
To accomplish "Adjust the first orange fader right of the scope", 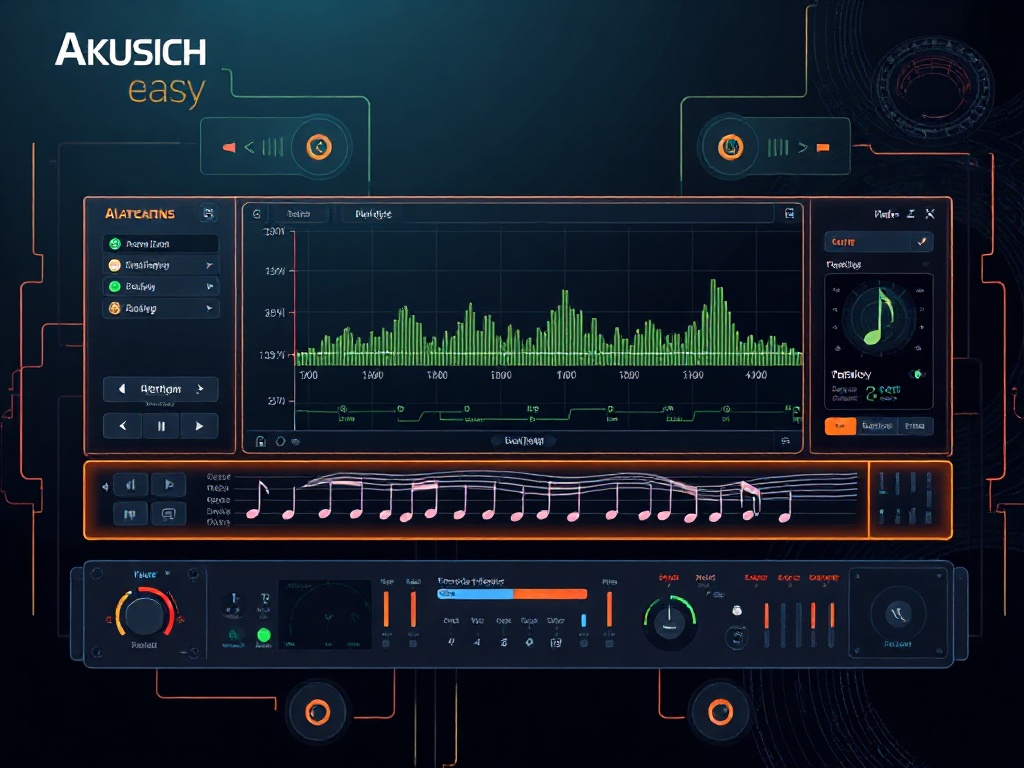I will [x=386, y=610].
